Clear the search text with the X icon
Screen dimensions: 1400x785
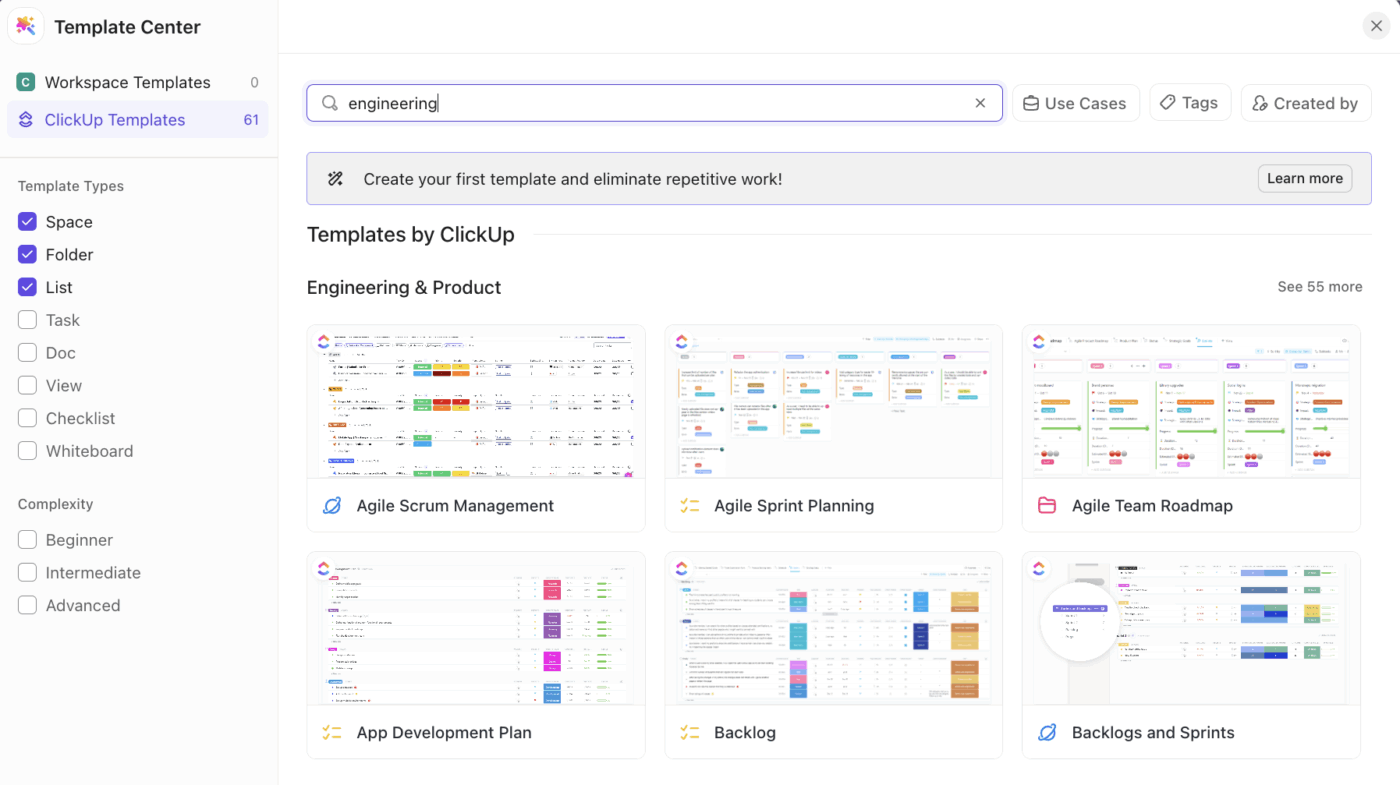[x=980, y=103]
